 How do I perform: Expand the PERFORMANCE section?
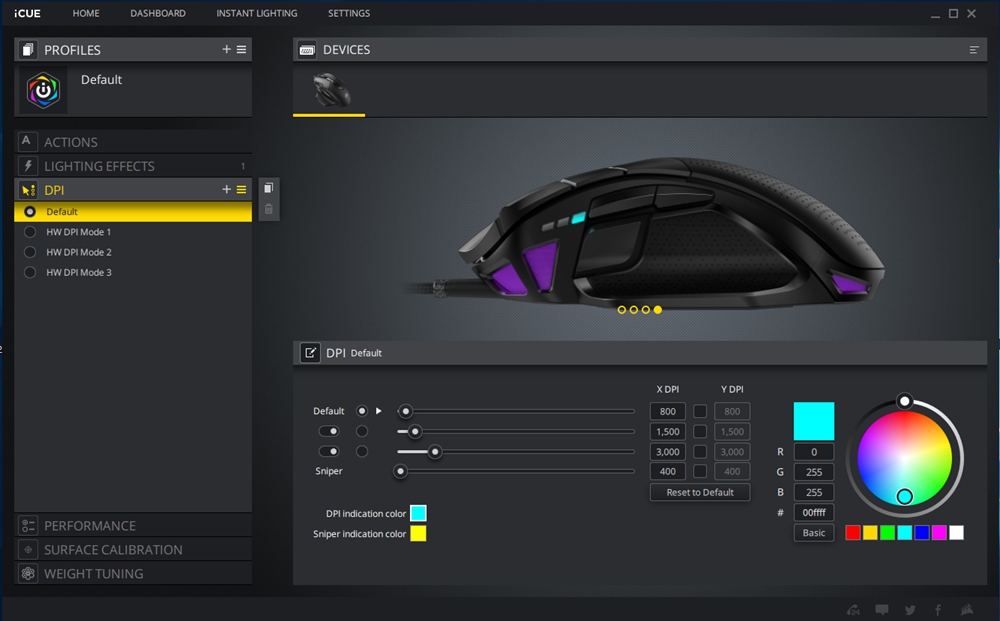(133, 525)
